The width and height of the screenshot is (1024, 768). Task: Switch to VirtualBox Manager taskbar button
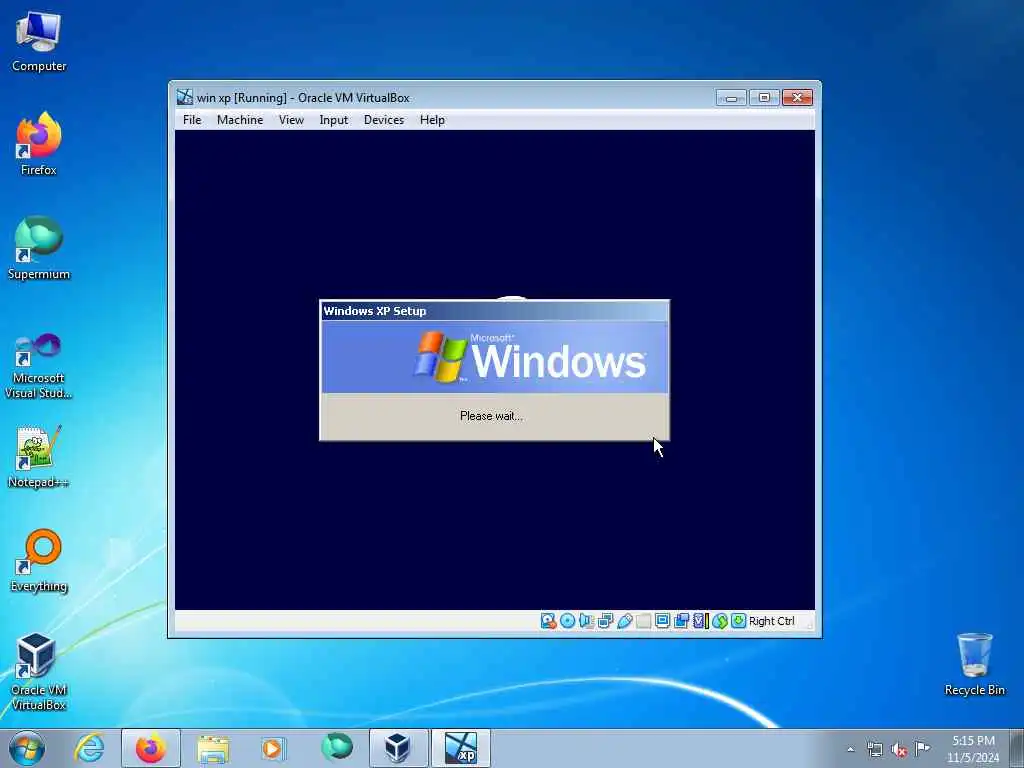coord(398,748)
